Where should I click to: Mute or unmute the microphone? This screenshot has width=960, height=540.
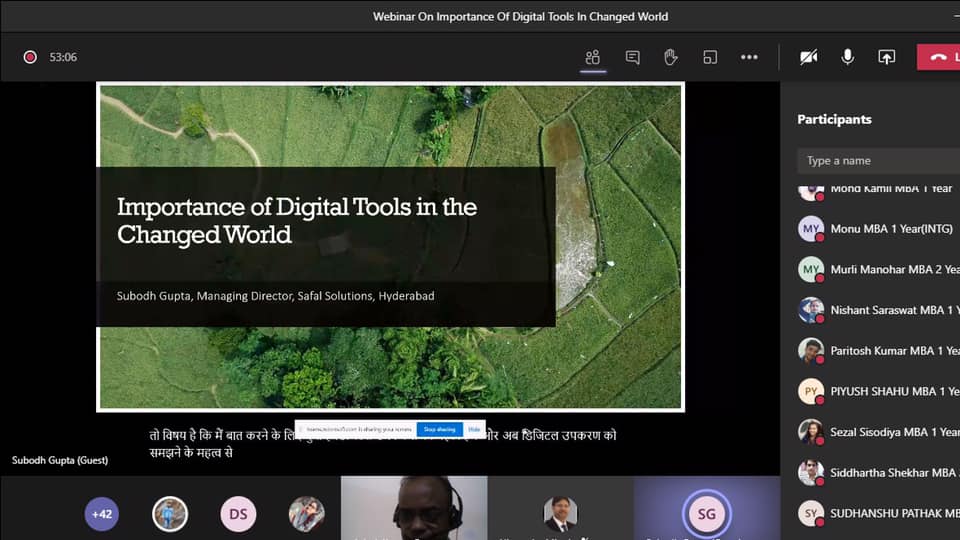point(847,57)
